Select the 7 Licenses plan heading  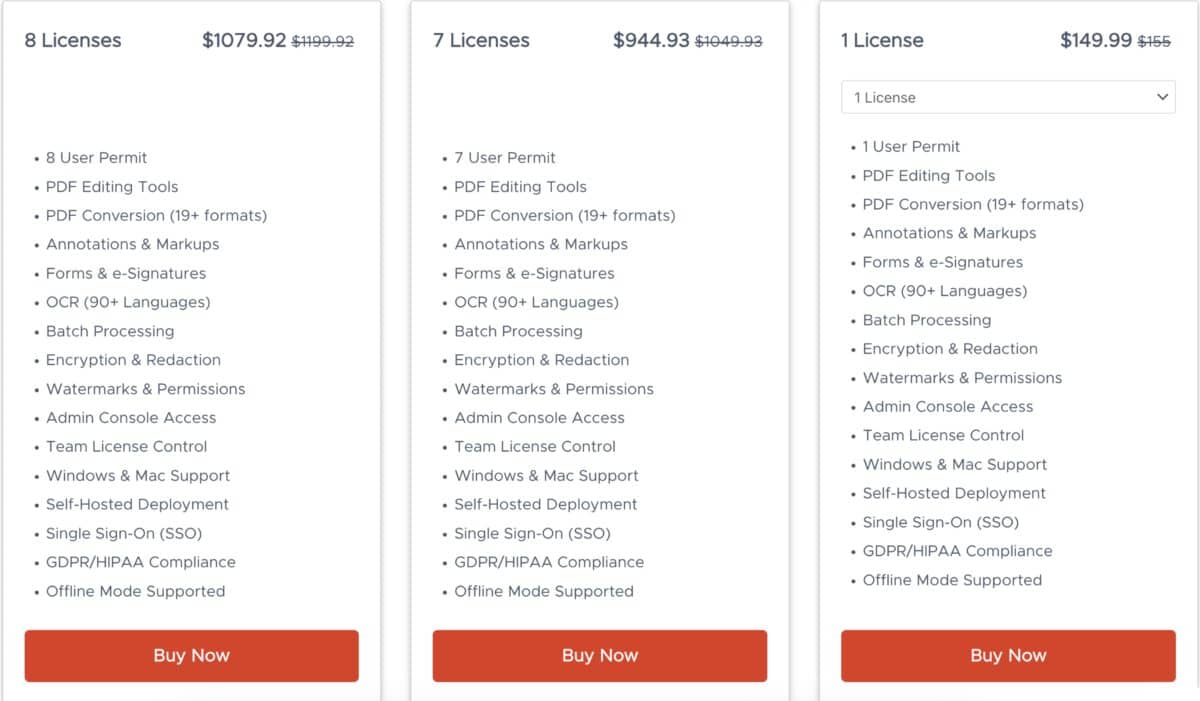(x=479, y=40)
